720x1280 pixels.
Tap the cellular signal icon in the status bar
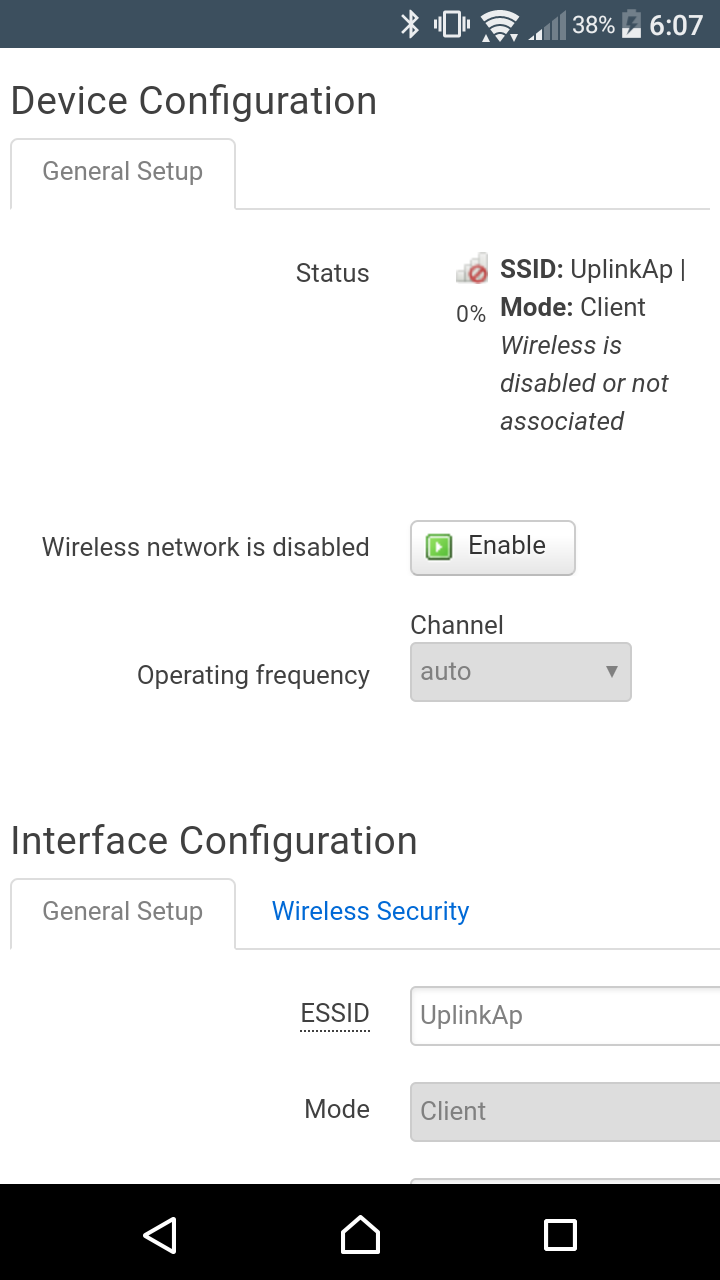click(547, 25)
